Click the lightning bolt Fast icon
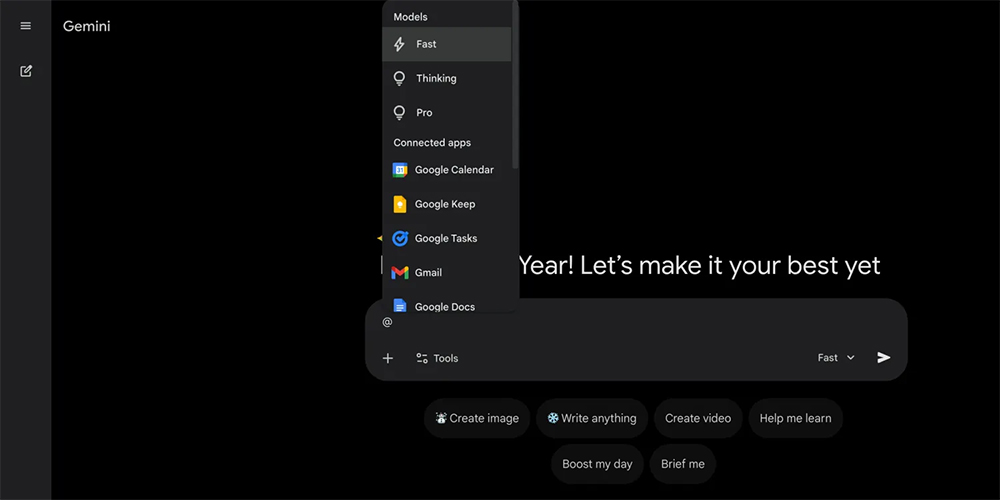Viewport: 1000px width, 500px height. [399, 44]
